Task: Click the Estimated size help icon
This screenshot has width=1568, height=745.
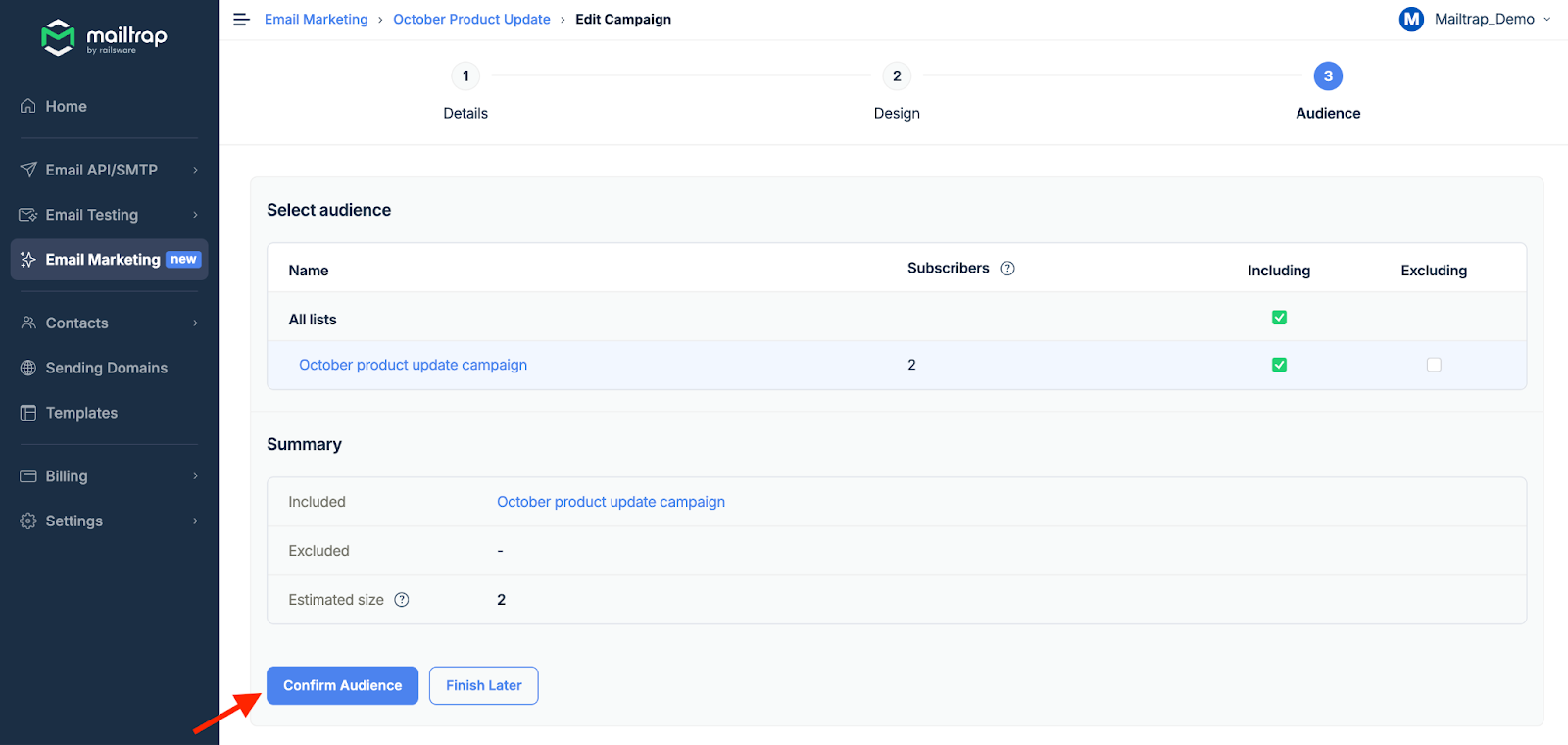Action: point(402,600)
